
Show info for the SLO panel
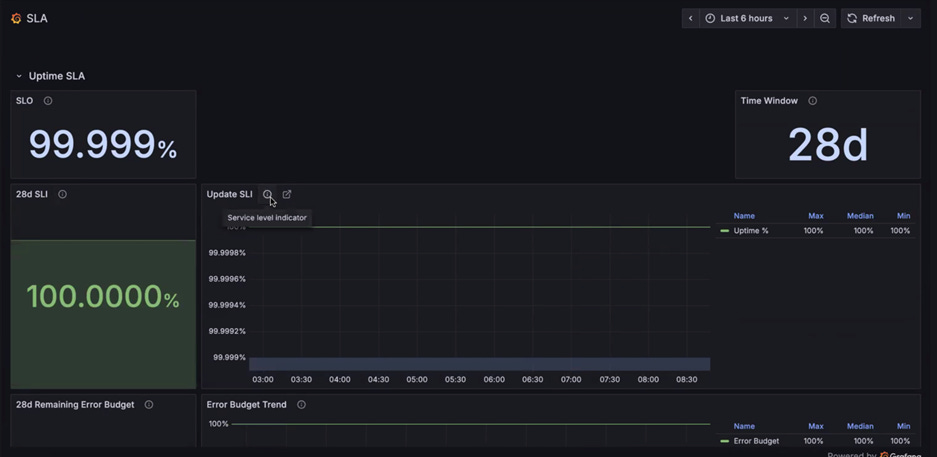tap(48, 101)
